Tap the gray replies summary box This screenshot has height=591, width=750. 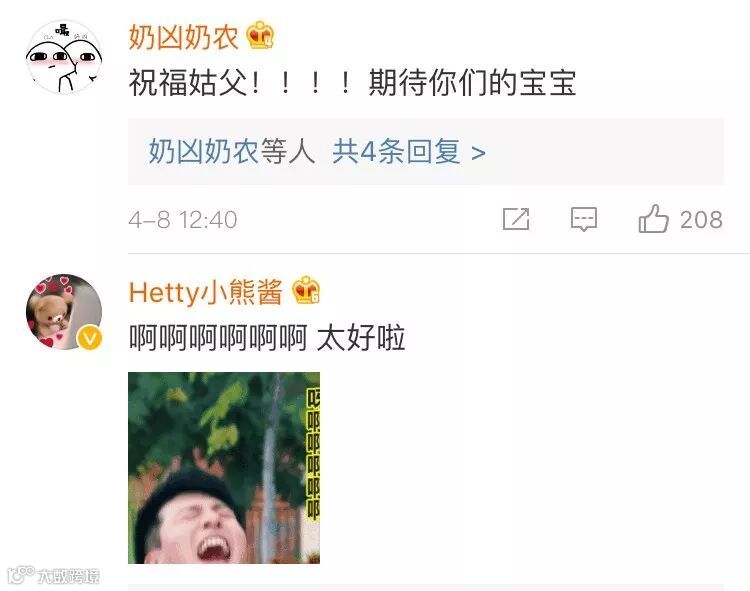(426, 152)
